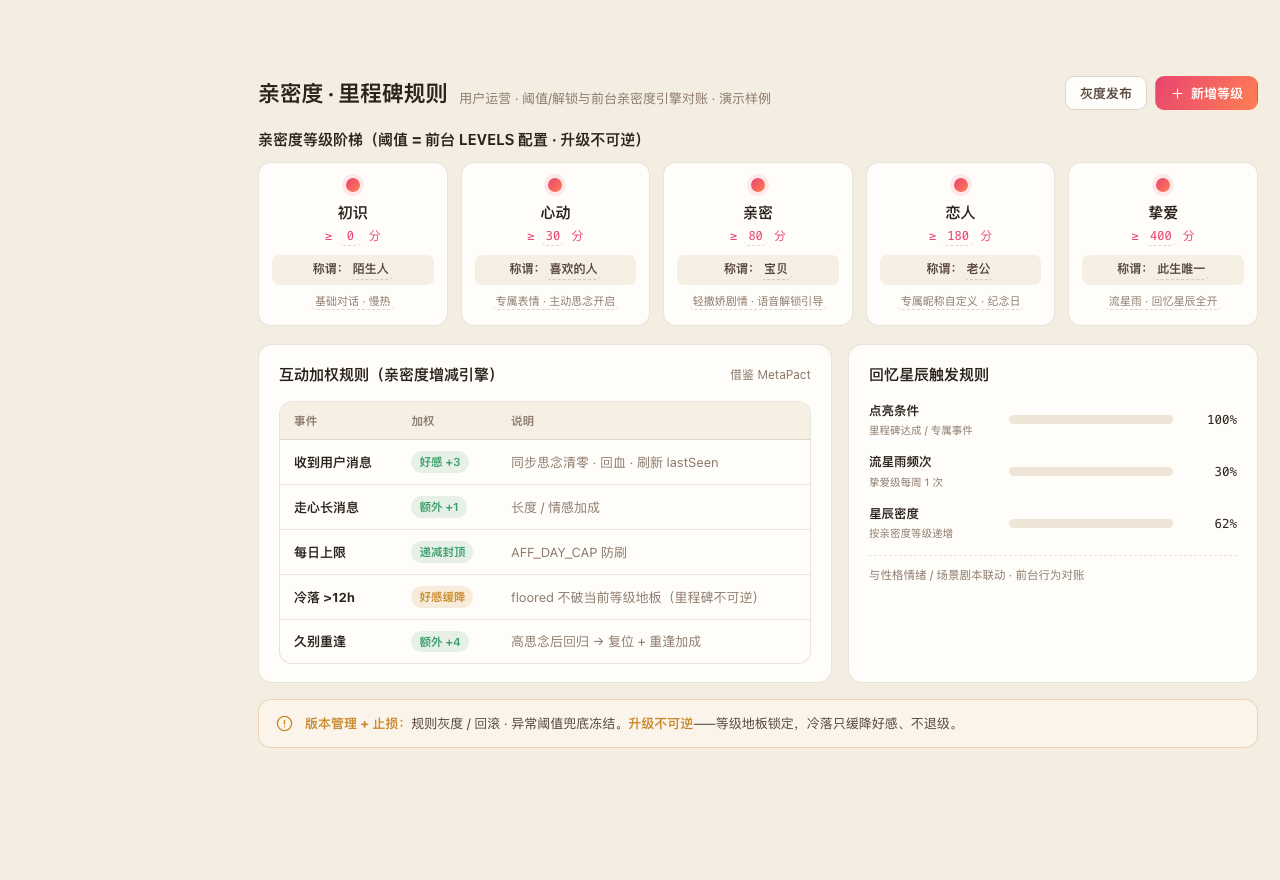This screenshot has height=880, width=1280.
Task: Click the description 基础对话 · 慢热
Action: pos(353,301)
